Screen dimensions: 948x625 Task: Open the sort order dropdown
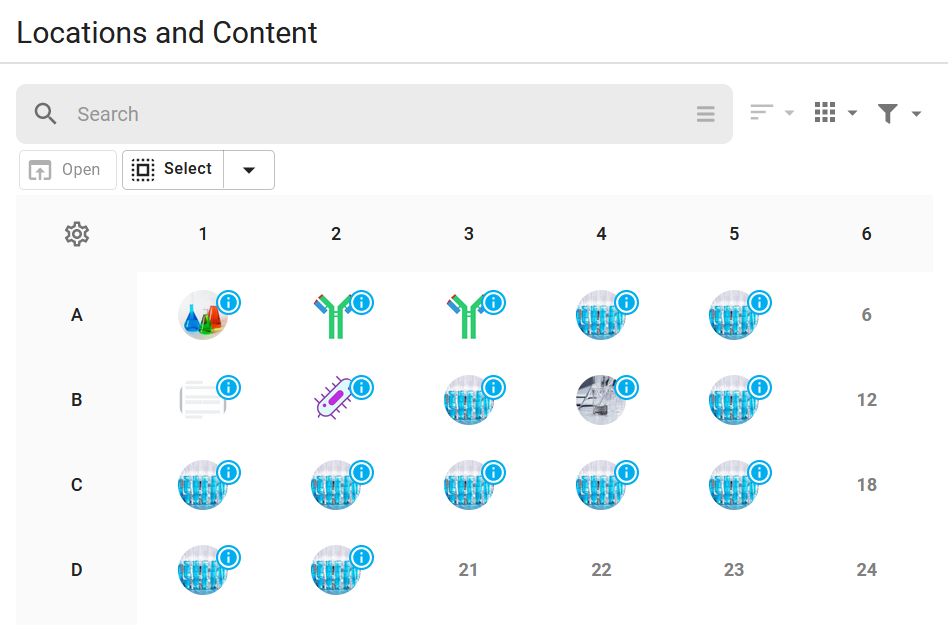pos(772,112)
